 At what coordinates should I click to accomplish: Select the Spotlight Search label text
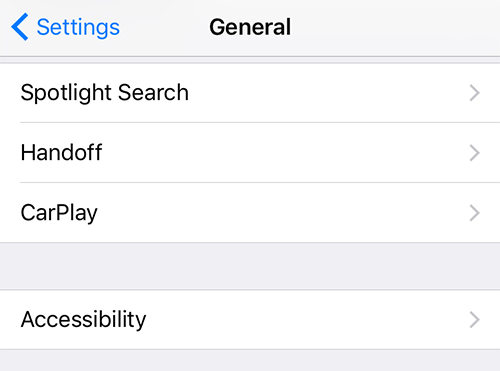click(x=105, y=93)
